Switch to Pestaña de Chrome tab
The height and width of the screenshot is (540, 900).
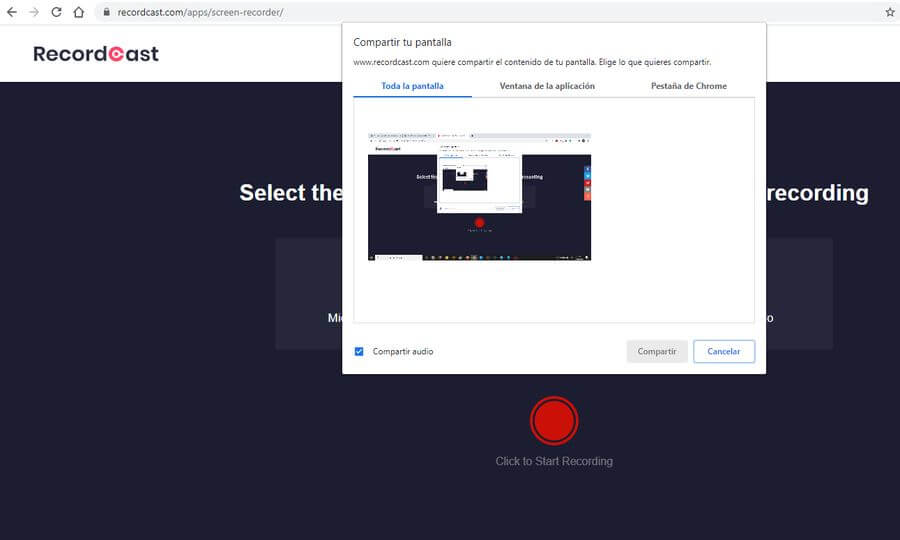pos(688,86)
